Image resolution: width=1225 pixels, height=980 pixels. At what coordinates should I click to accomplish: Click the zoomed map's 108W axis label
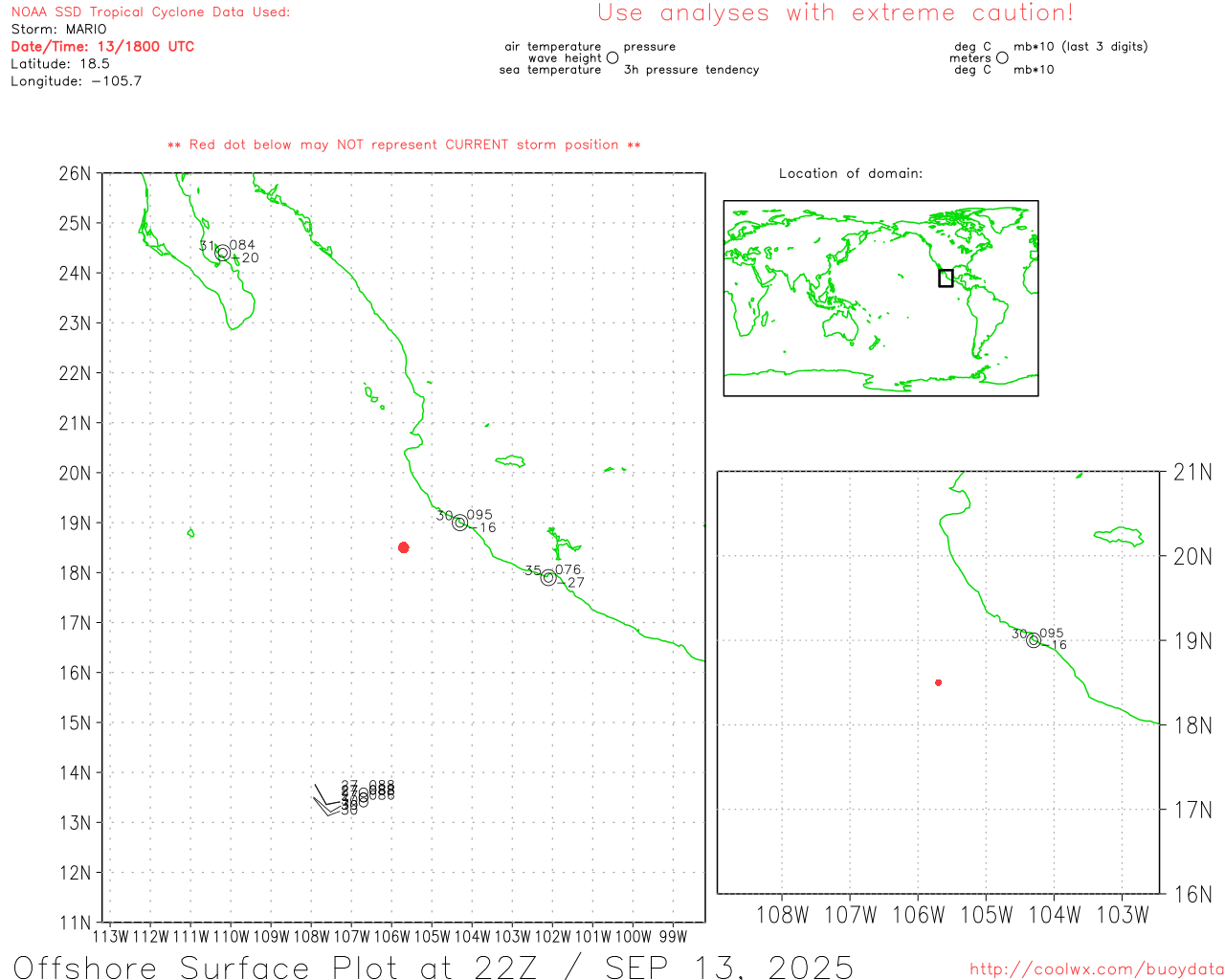click(783, 915)
